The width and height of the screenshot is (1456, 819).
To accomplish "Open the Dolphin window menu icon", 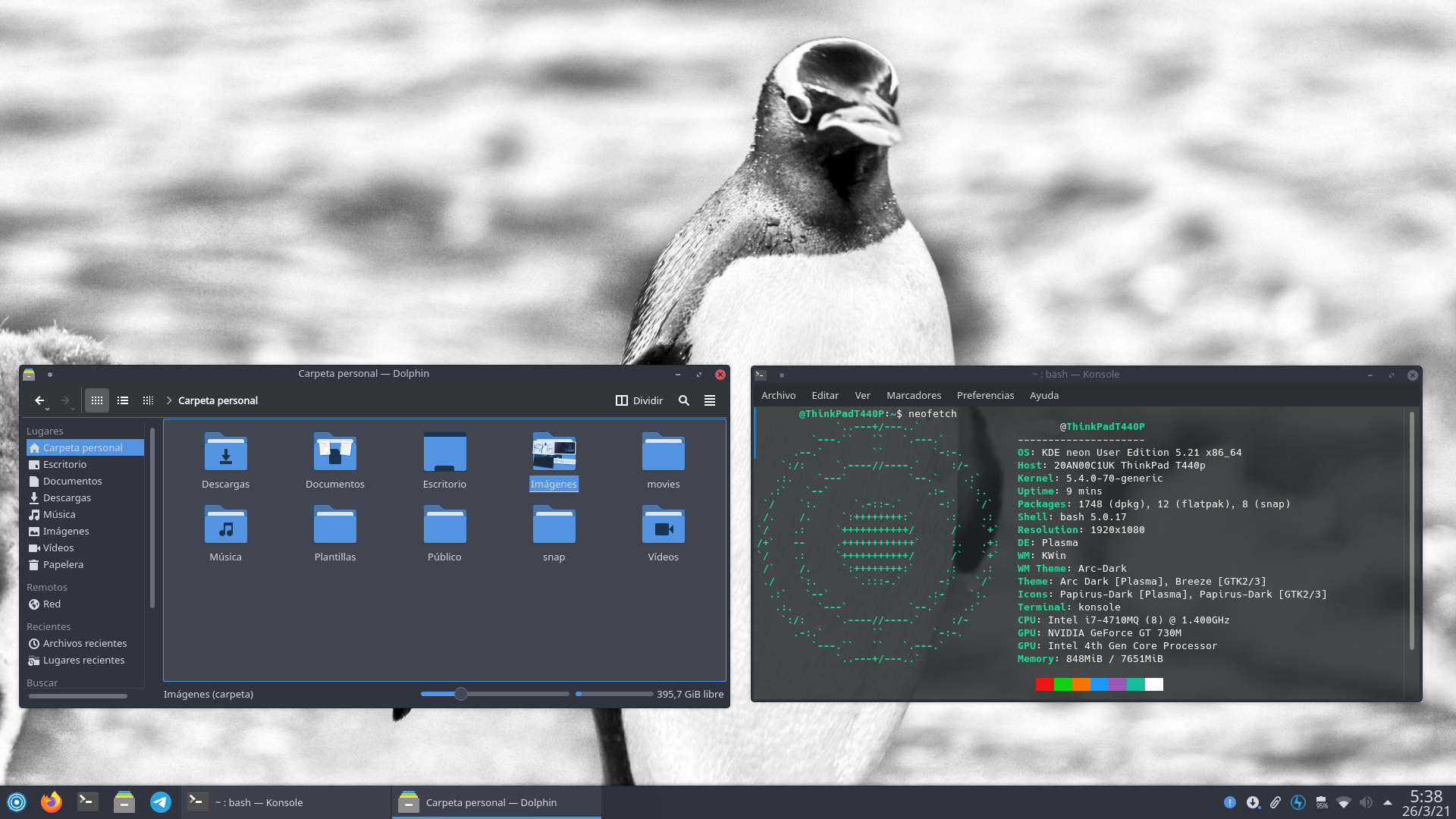I will coord(29,374).
